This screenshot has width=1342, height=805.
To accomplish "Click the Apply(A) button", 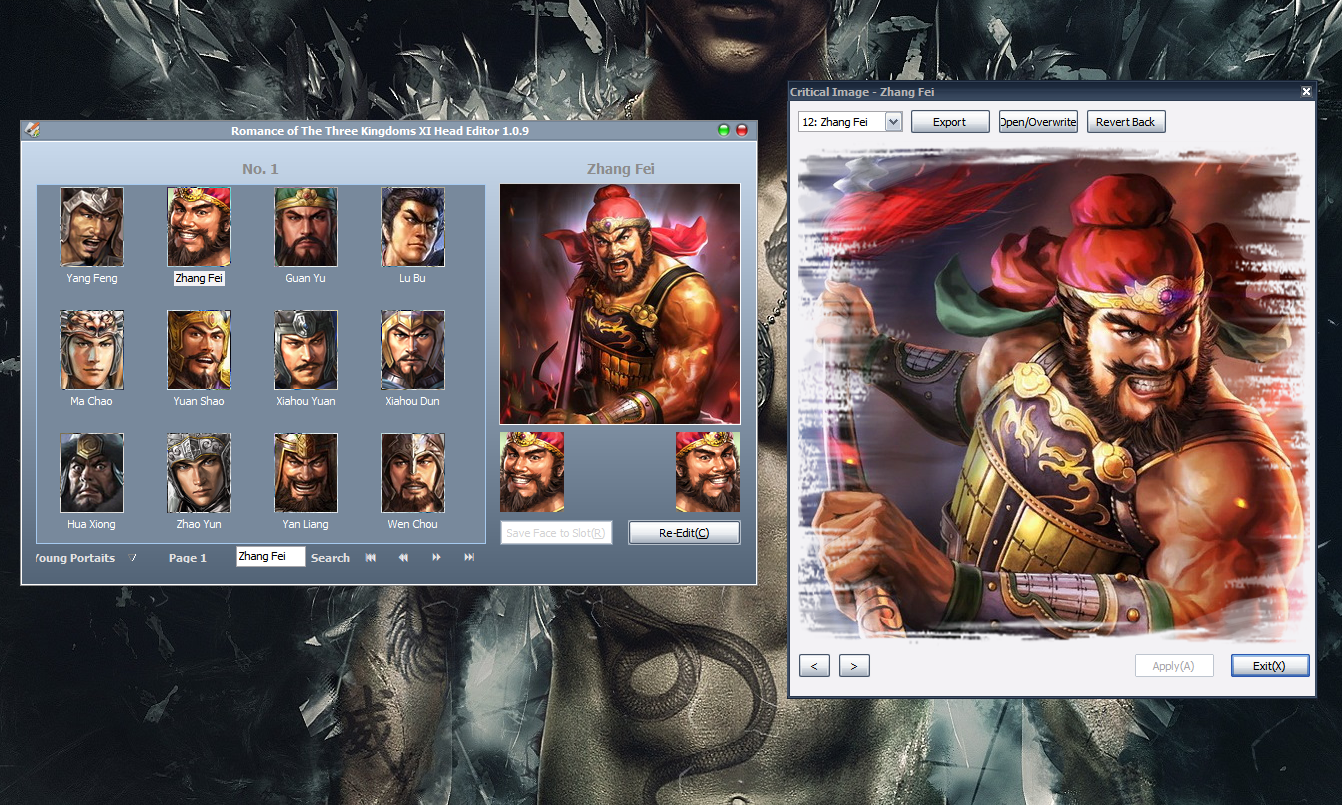I will coord(1174,666).
